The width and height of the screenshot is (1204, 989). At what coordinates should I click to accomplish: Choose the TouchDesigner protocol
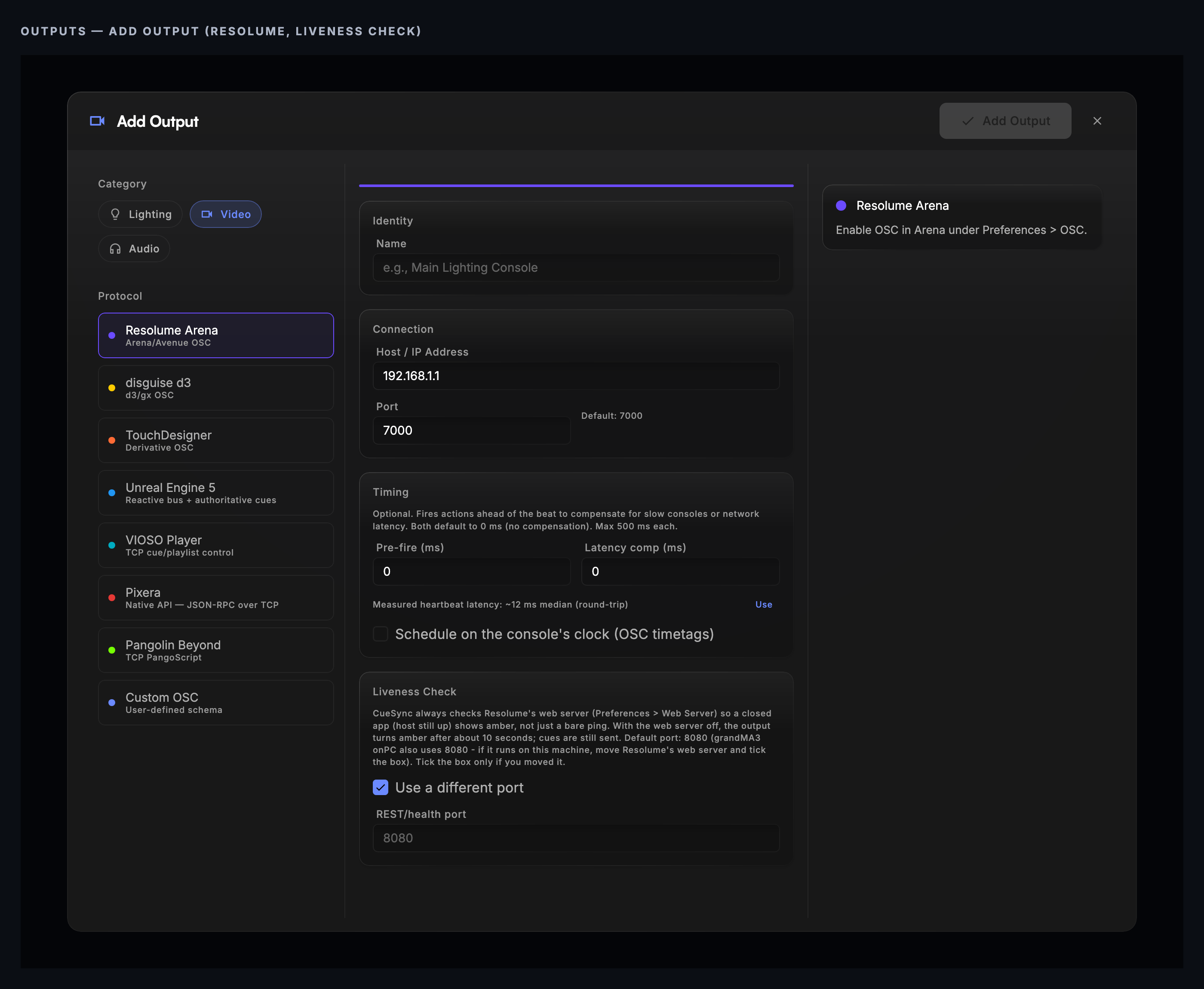coord(216,440)
